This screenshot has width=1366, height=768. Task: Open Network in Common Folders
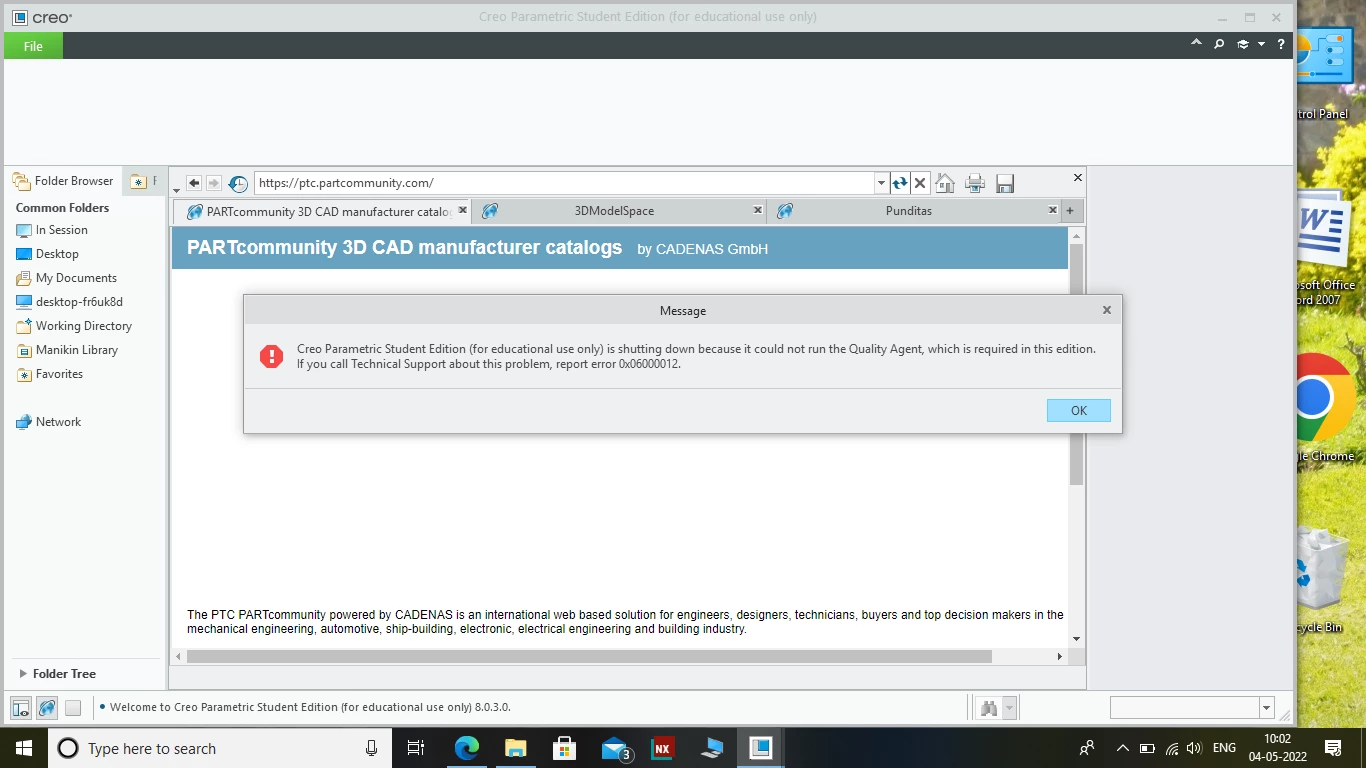point(48,422)
